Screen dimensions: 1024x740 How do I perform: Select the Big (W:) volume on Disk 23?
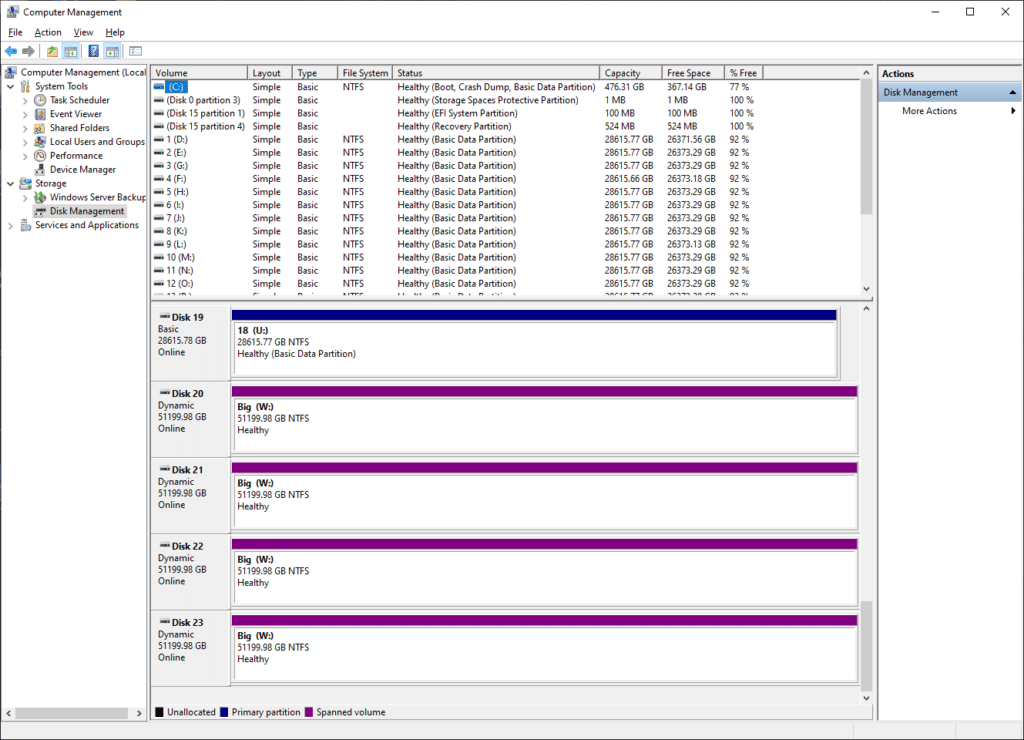pyautogui.click(x=545, y=649)
